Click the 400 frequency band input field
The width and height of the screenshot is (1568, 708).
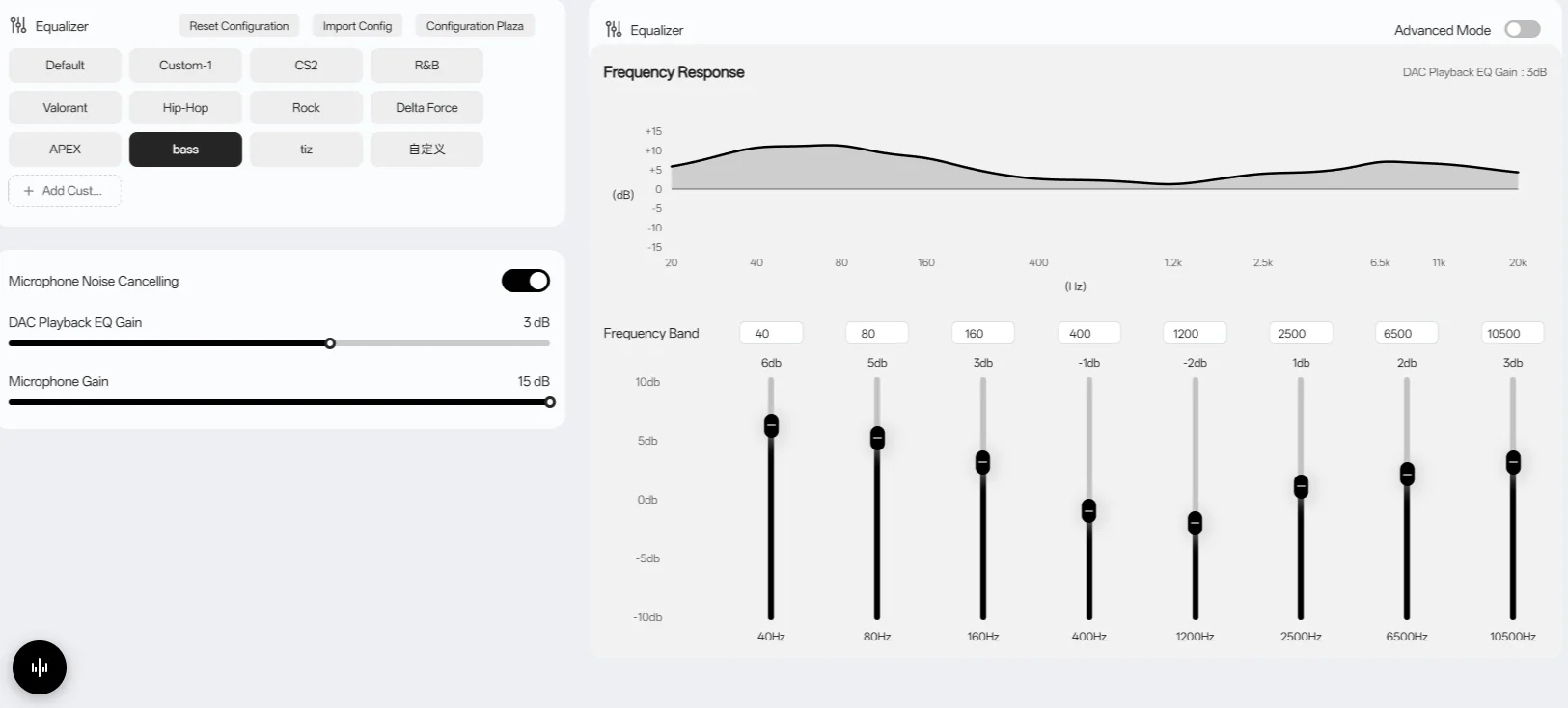(1089, 333)
